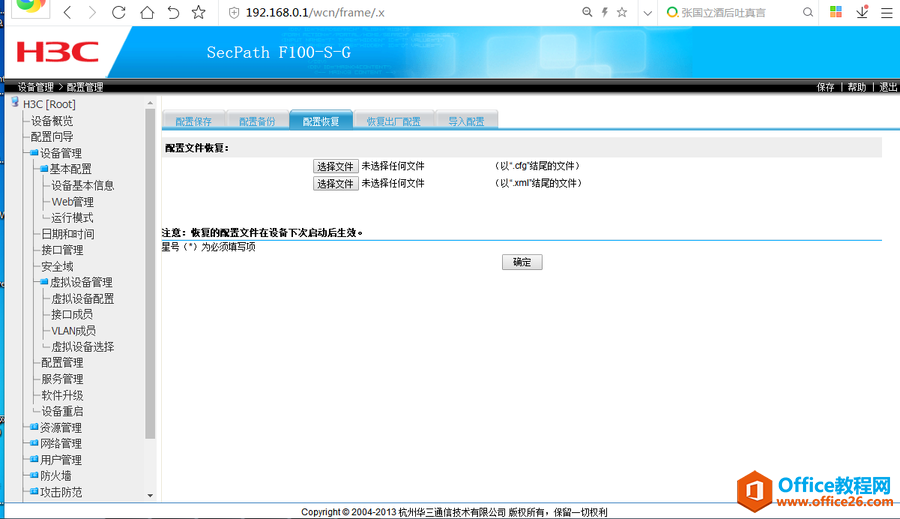Collapse the 基本配置 folder icon
900x519 pixels.
tap(44, 169)
